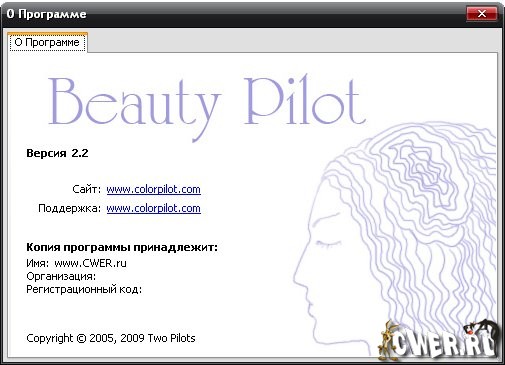Select the О Программе tab

click(47, 42)
